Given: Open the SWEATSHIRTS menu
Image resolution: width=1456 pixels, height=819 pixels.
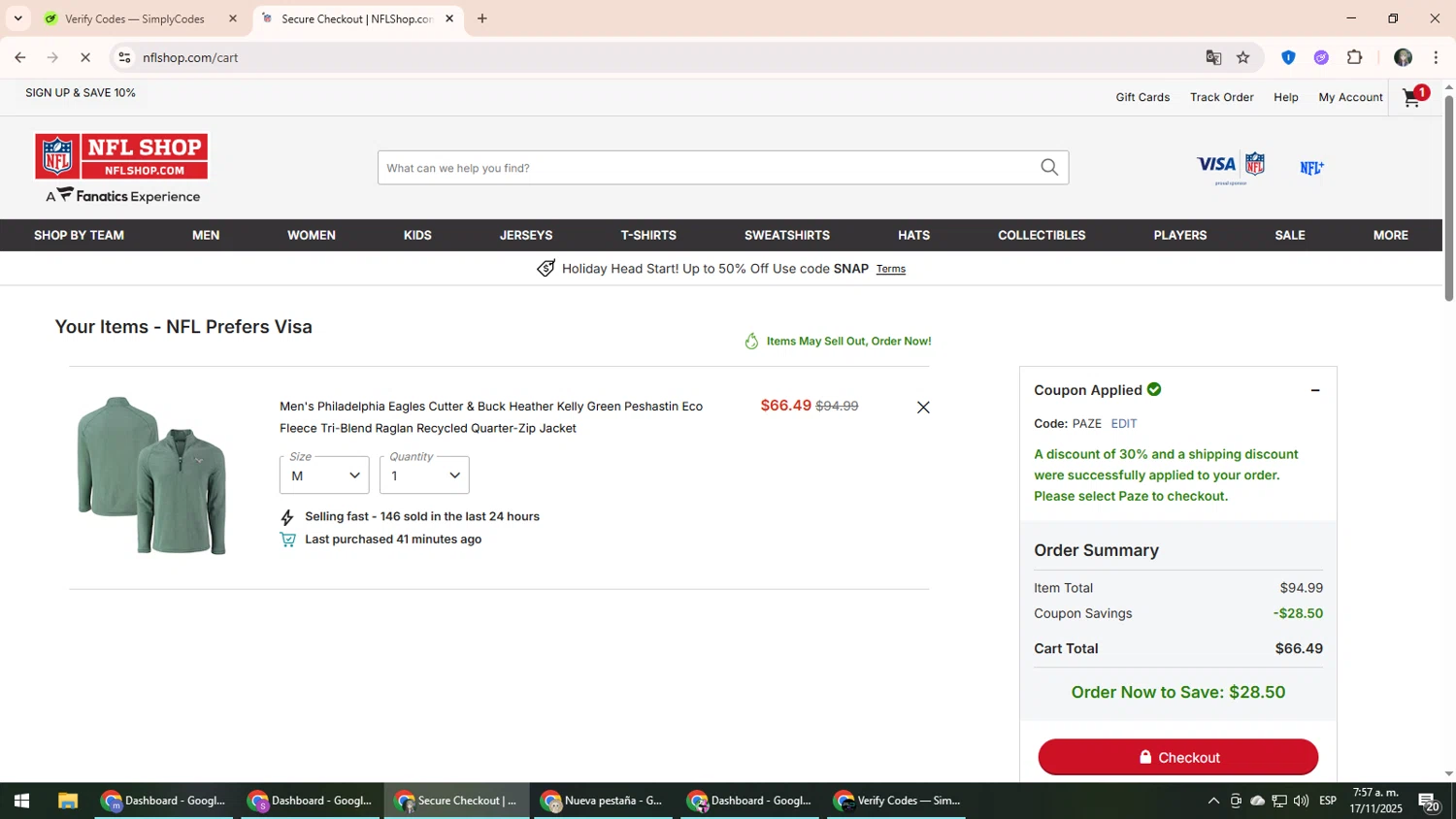Looking at the screenshot, I should point(787,235).
